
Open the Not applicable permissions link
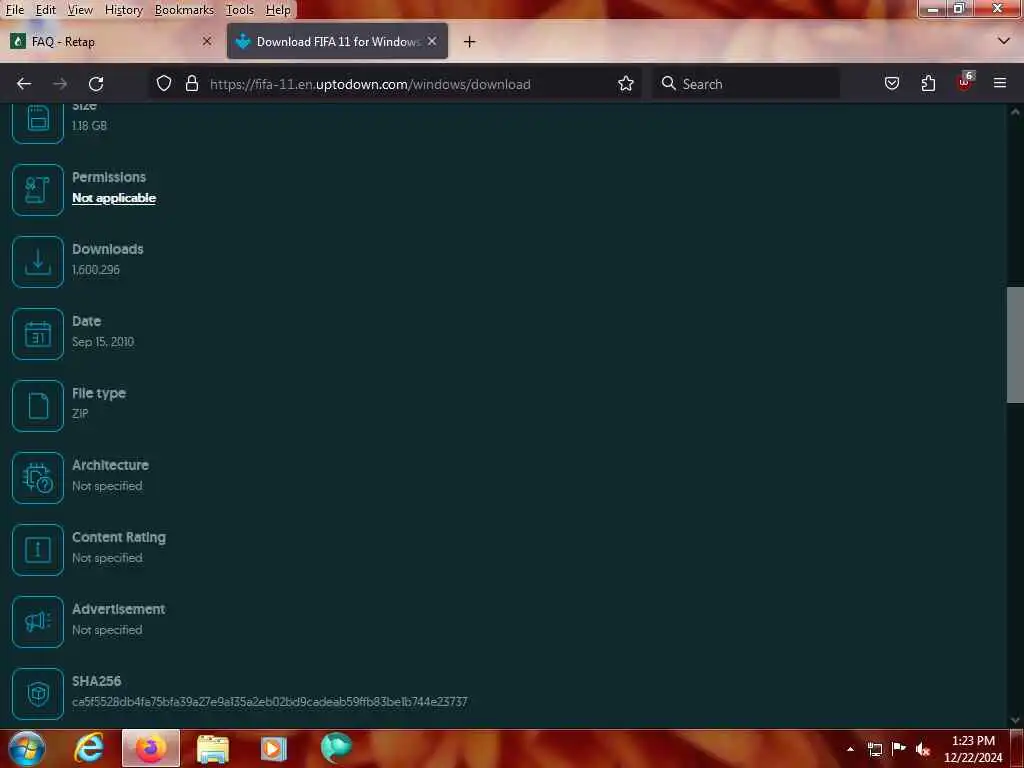coord(114,198)
